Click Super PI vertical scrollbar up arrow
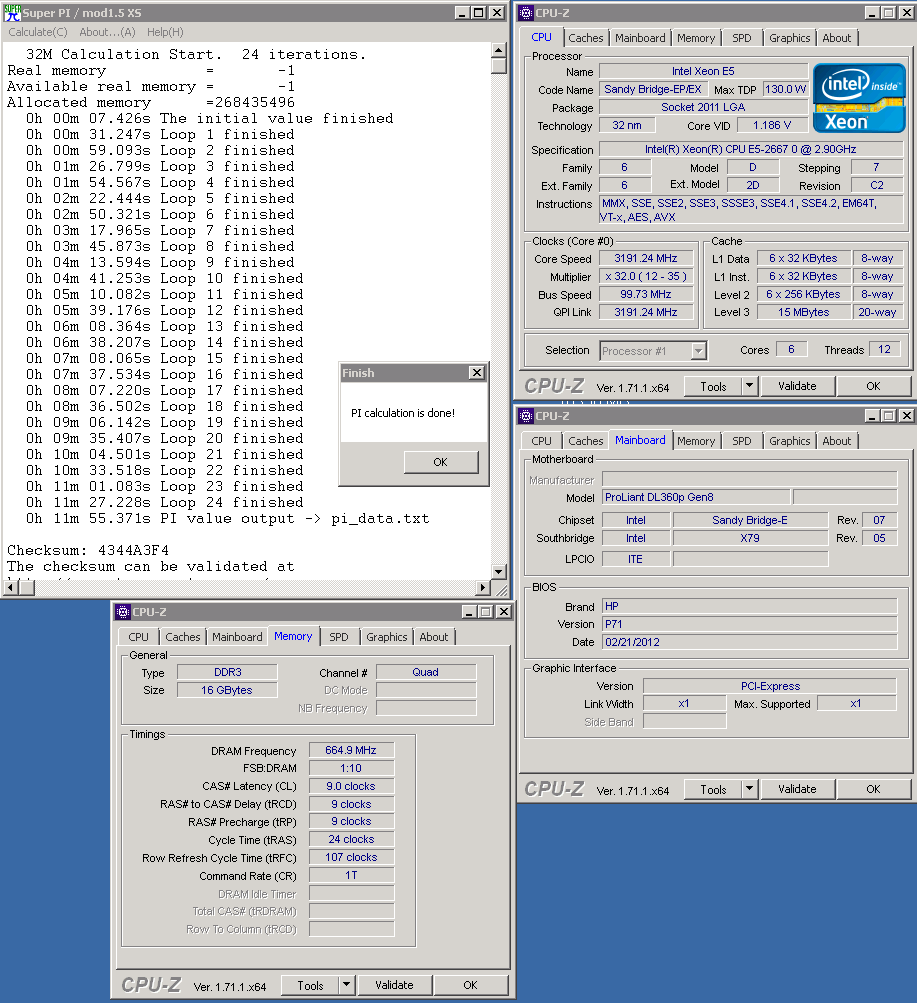The width and height of the screenshot is (917, 1003). (499, 50)
